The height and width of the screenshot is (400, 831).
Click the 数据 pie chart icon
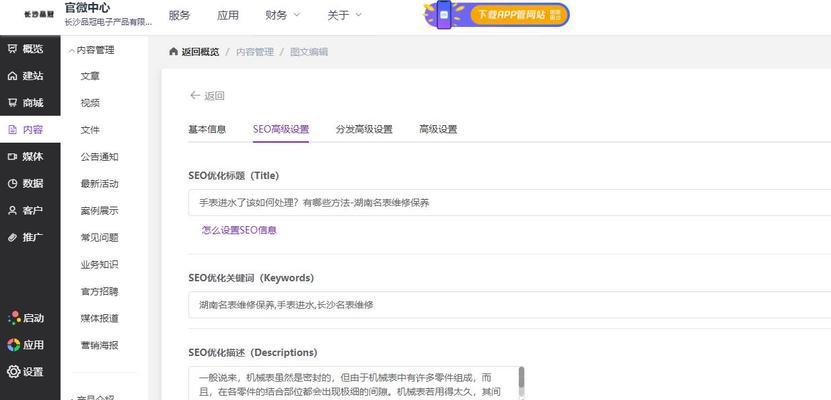13,184
